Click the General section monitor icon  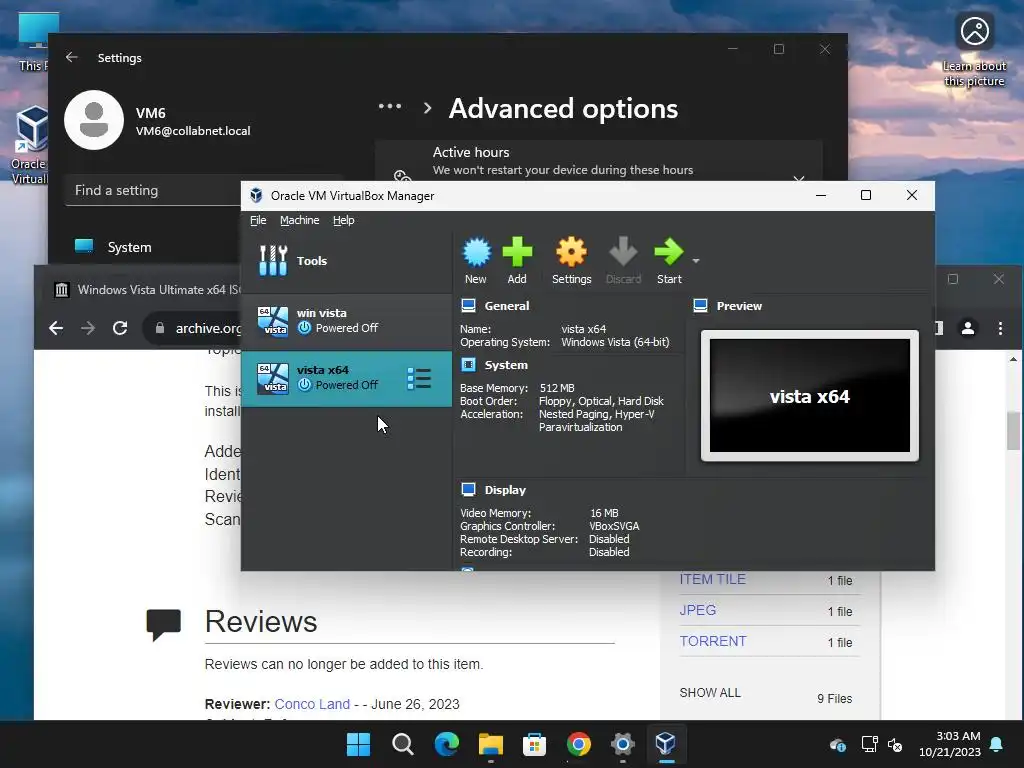(x=468, y=306)
